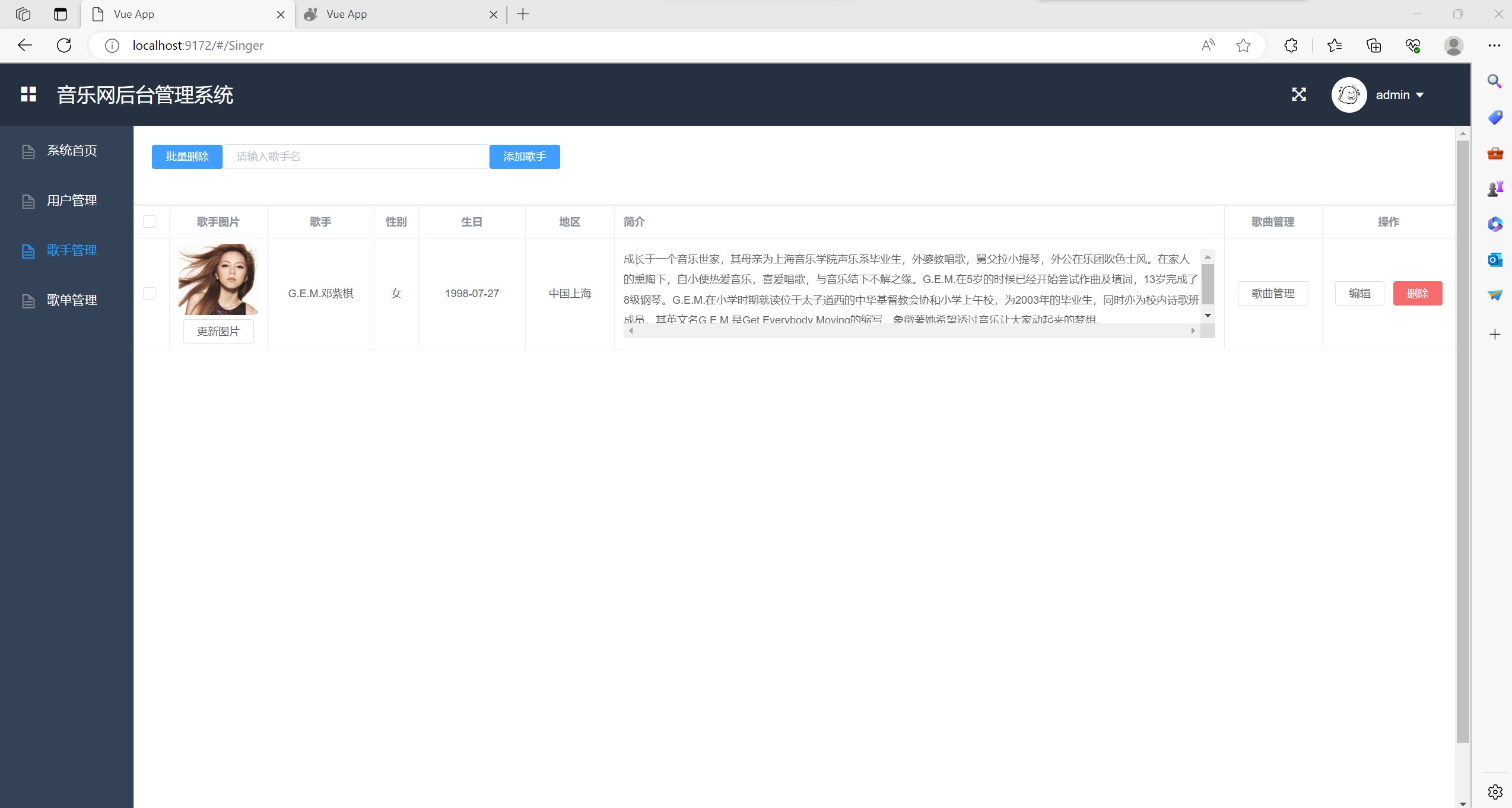Open the browser settings and more menu
This screenshot has width=1512, height=808.
click(x=1494, y=46)
